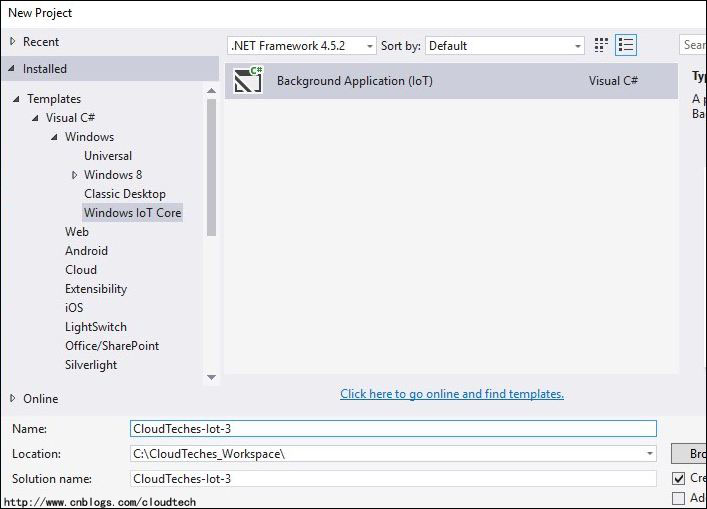The image size is (707, 509).
Task: Toggle the checked Create directory checkbox
Action: (x=679, y=478)
